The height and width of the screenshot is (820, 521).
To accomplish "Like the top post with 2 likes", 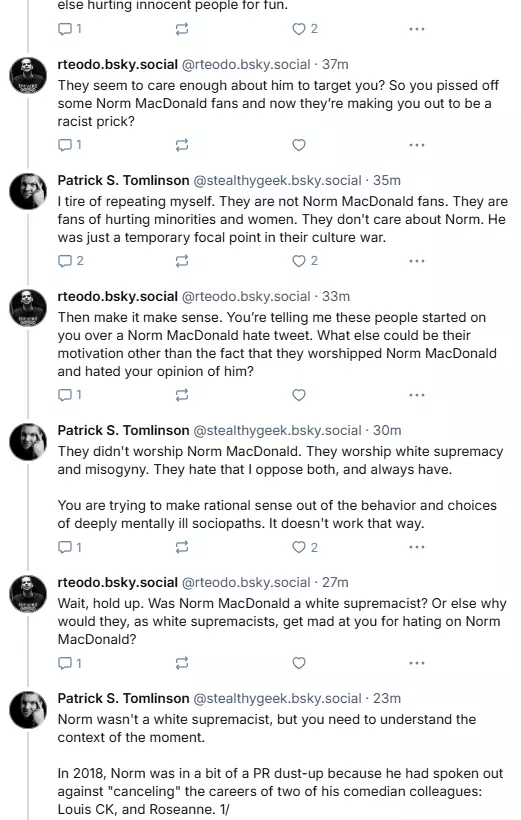I will (x=304, y=29).
